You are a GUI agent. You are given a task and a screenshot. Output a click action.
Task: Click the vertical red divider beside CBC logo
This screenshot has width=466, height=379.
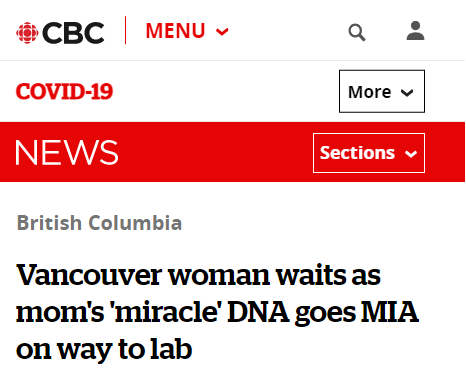click(126, 30)
